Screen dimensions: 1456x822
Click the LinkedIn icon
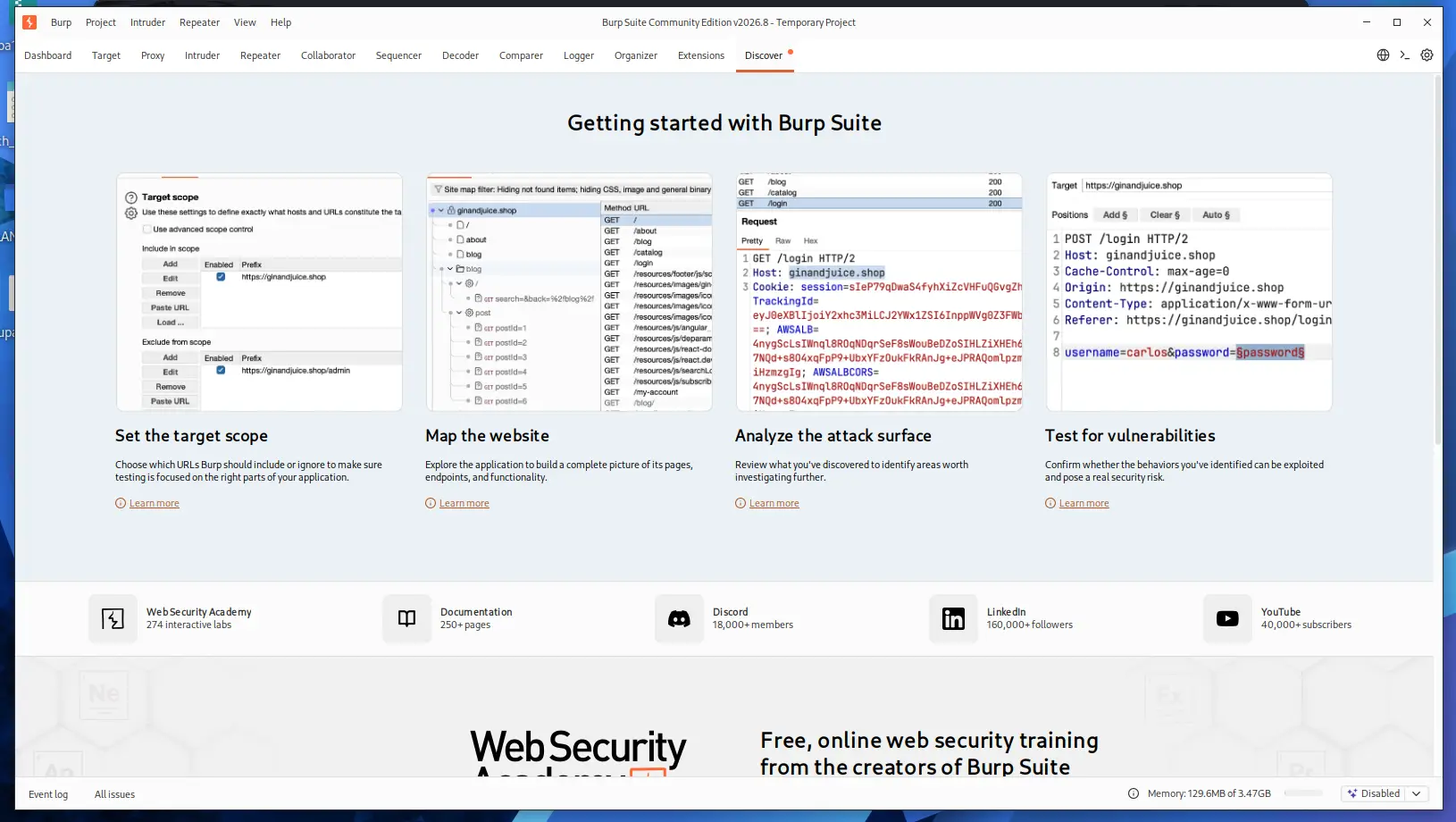(x=953, y=618)
